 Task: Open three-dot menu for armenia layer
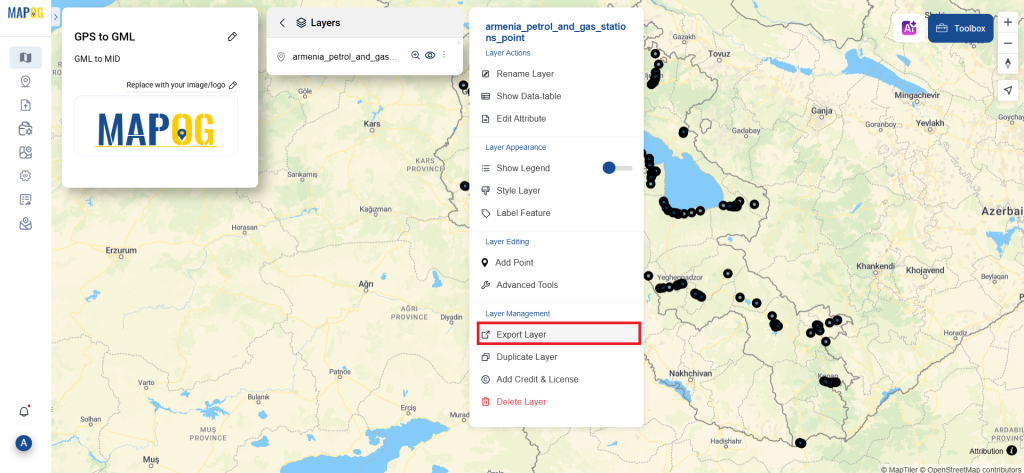click(444, 56)
